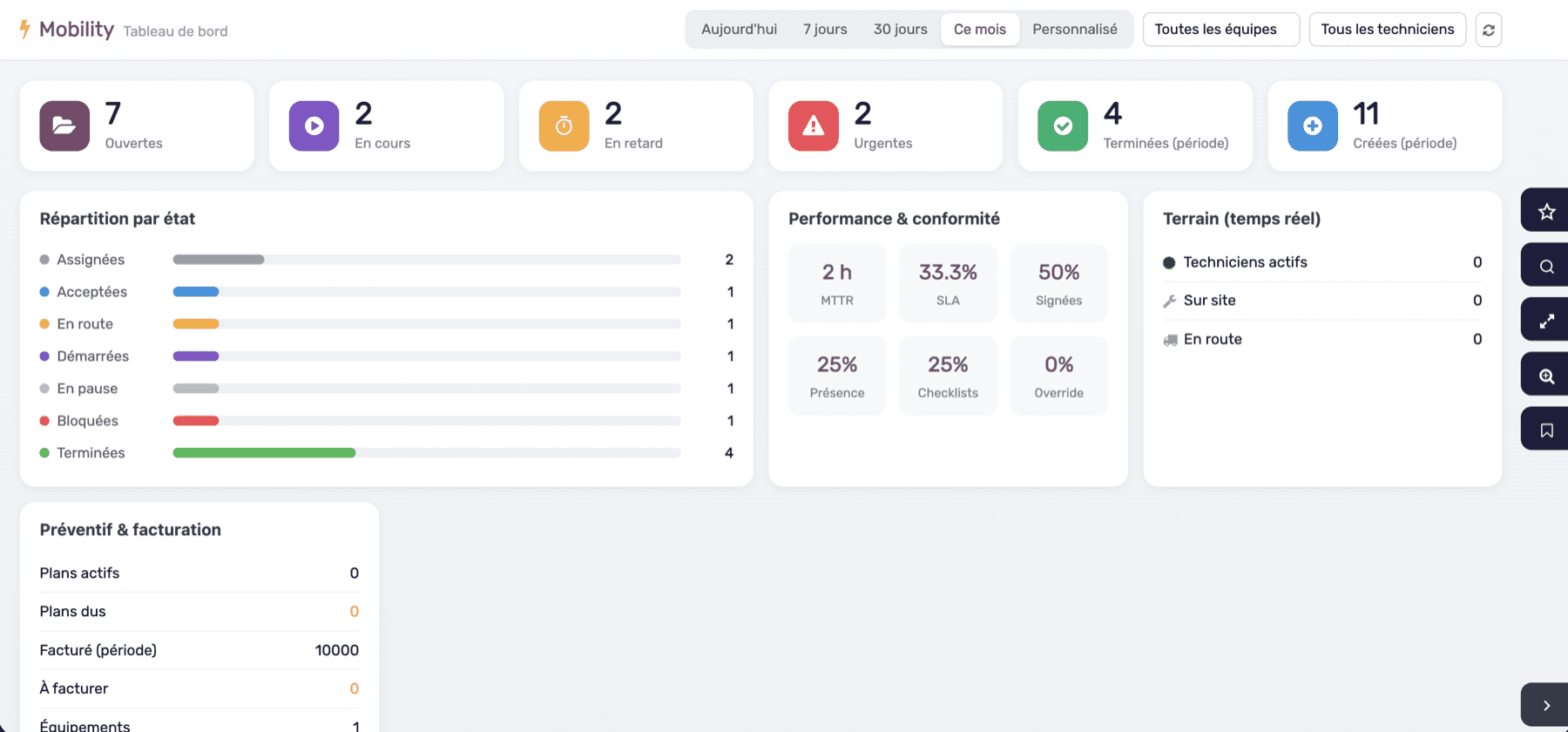The image size is (1568, 732).
Task: Click the Démarrées state label
Action: [92, 356]
